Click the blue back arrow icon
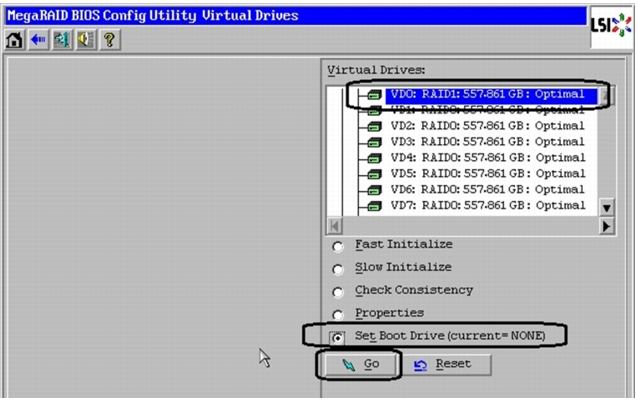Viewport: 638px width, 411px height. point(38,40)
